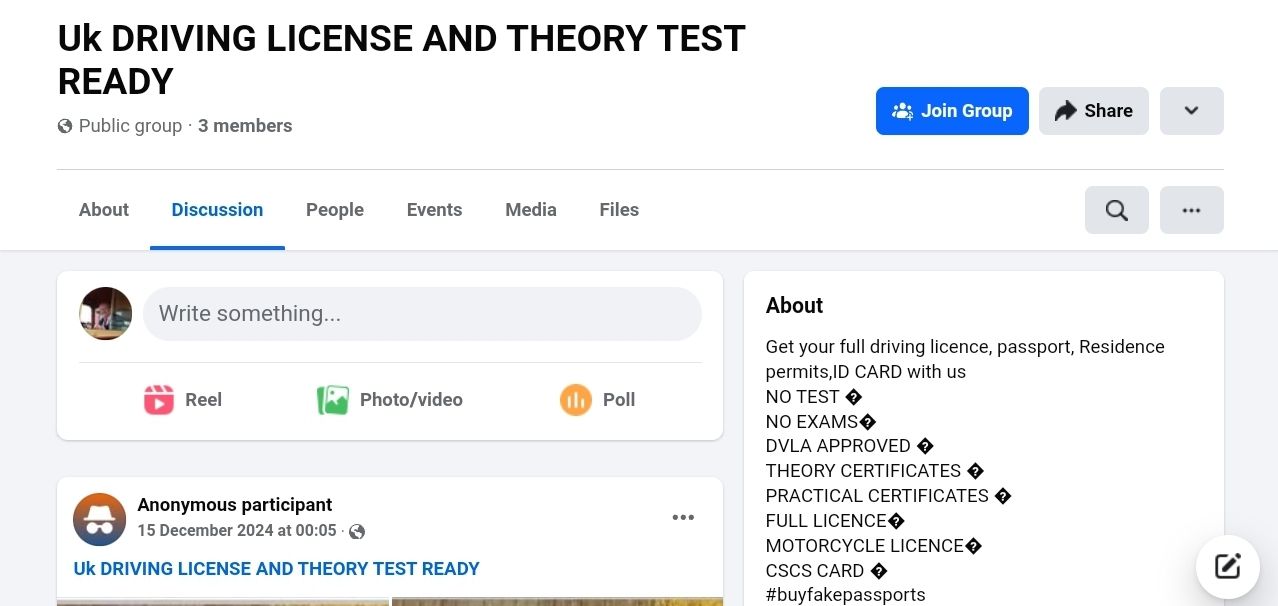Open the post's three-dots options menu
Viewport: 1278px width, 606px height.
[x=683, y=517]
